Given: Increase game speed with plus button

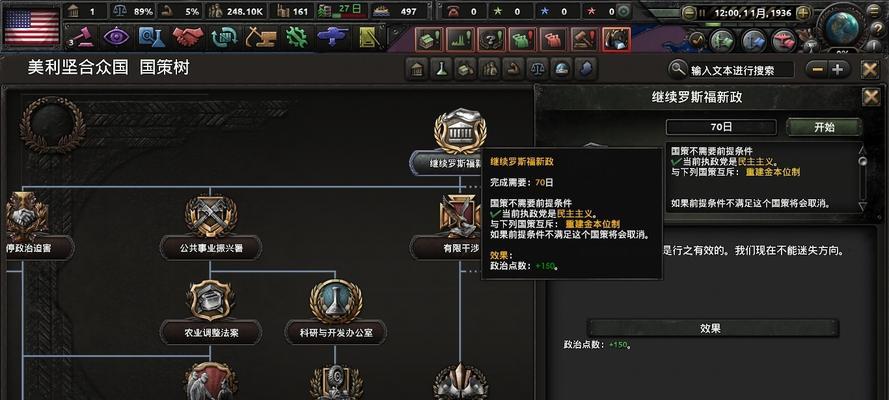Looking at the screenshot, I should pos(803,12).
